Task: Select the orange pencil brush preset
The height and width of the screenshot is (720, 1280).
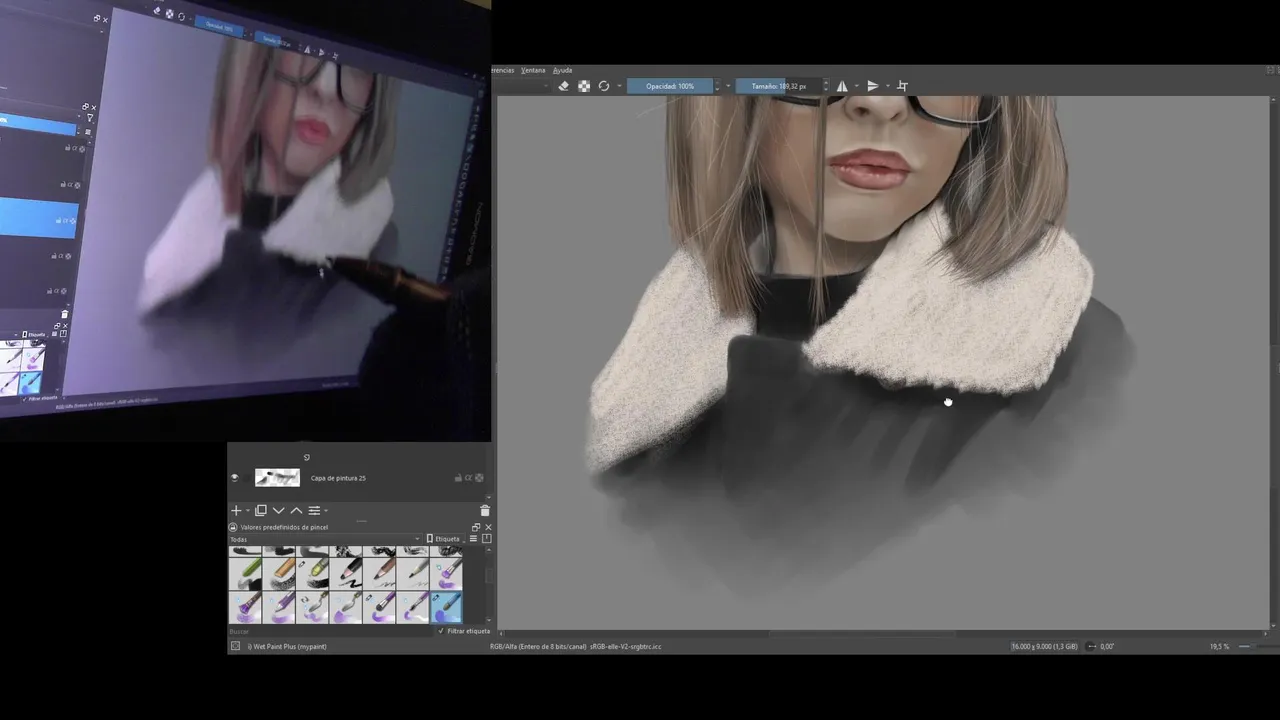Action: click(x=279, y=573)
